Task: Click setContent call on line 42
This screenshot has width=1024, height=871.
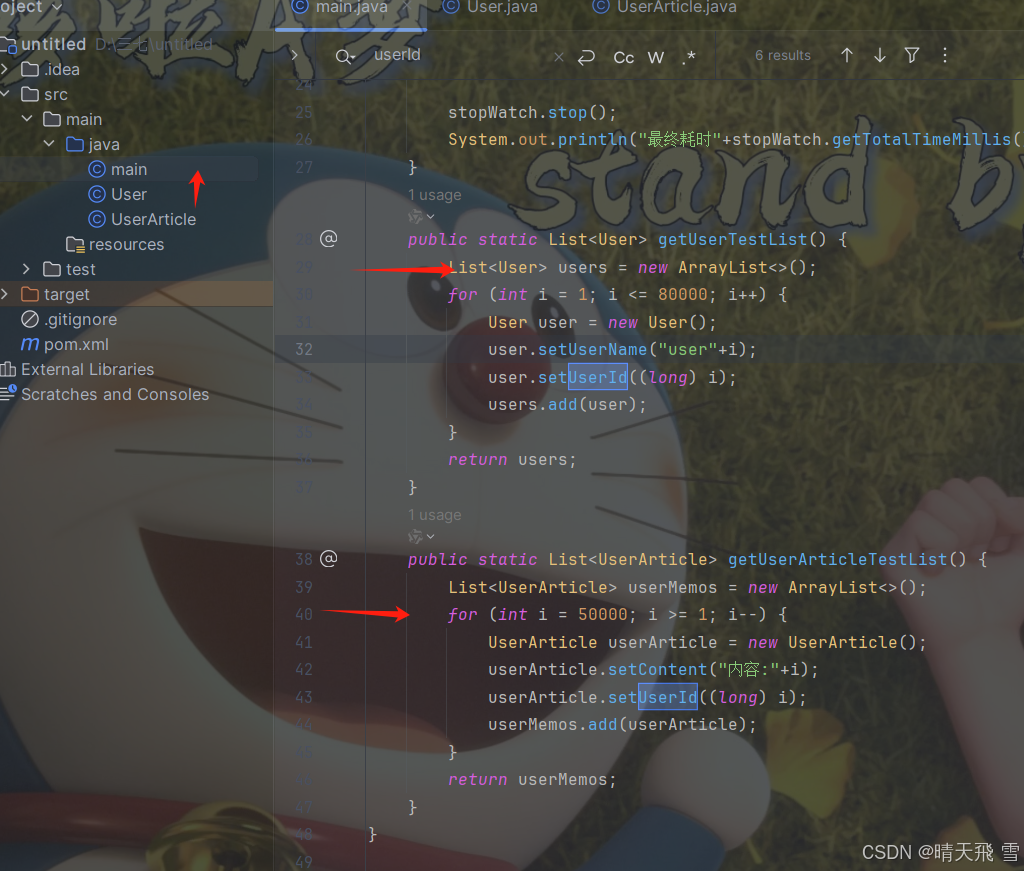Action: tap(658, 669)
